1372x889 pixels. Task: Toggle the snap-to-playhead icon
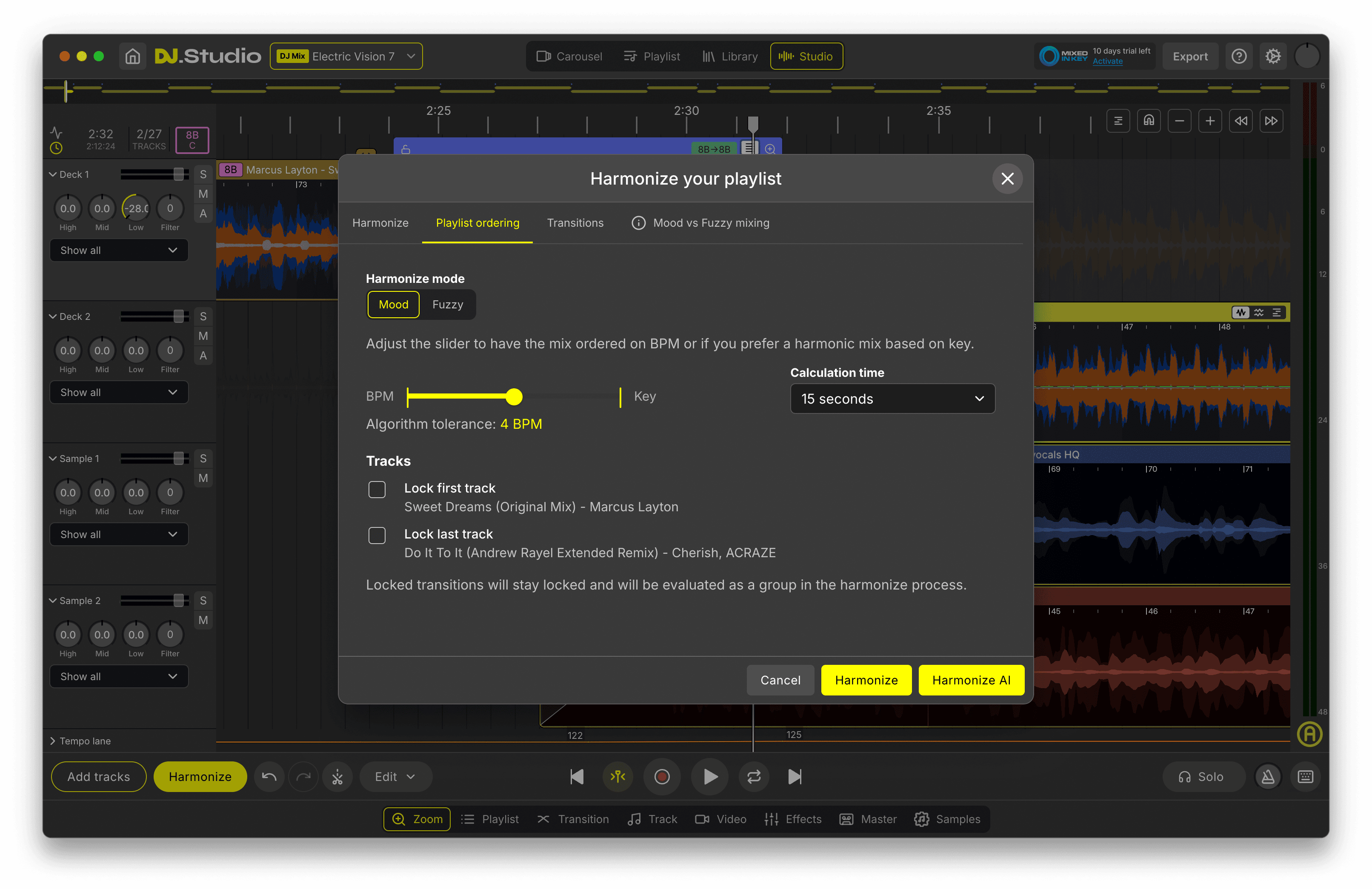pyautogui.click(x=618, y=777)
